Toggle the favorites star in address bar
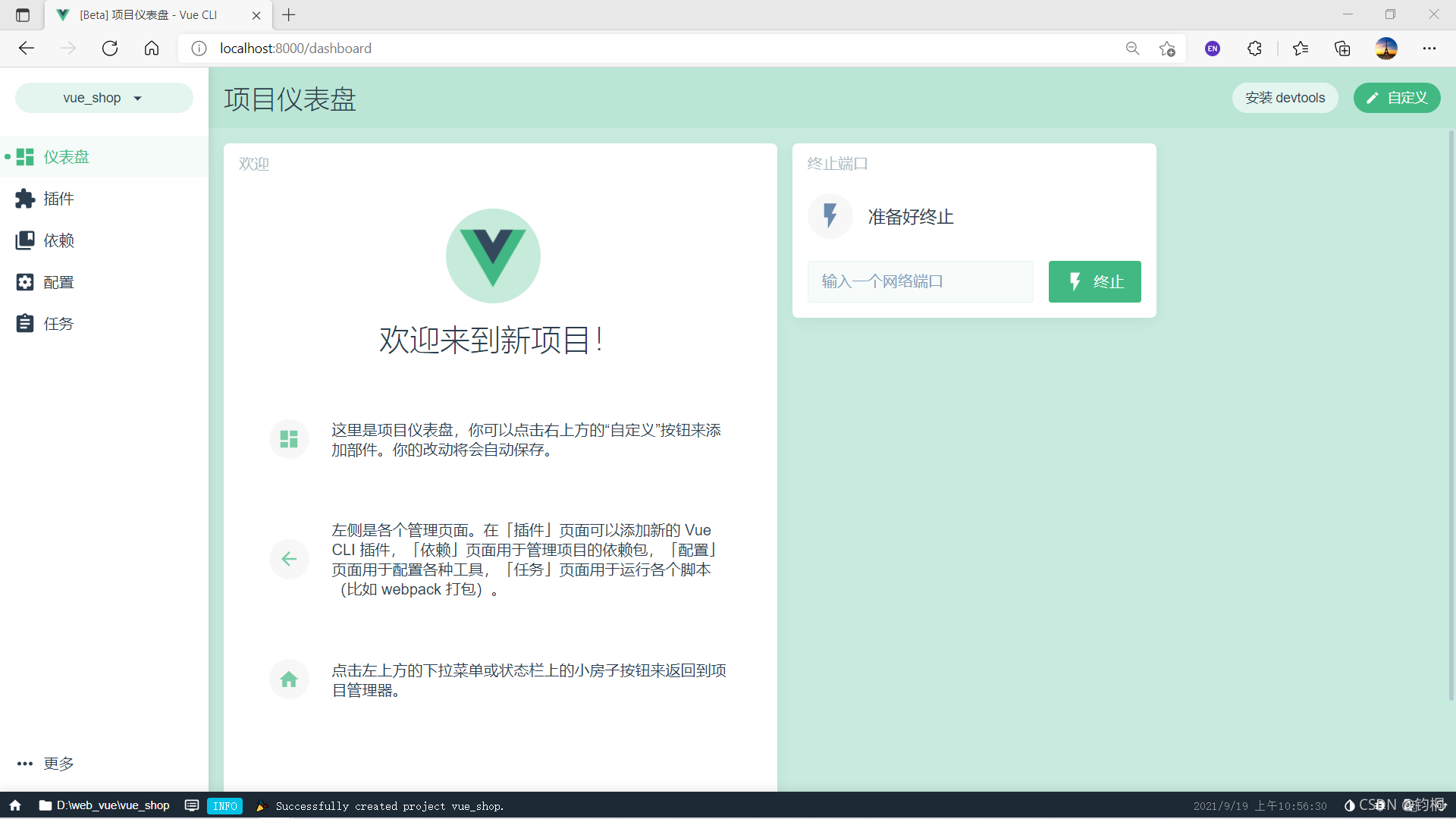Image resolution: width=1456 pixels, height=819 pixels. click(x=1166, y=48)
